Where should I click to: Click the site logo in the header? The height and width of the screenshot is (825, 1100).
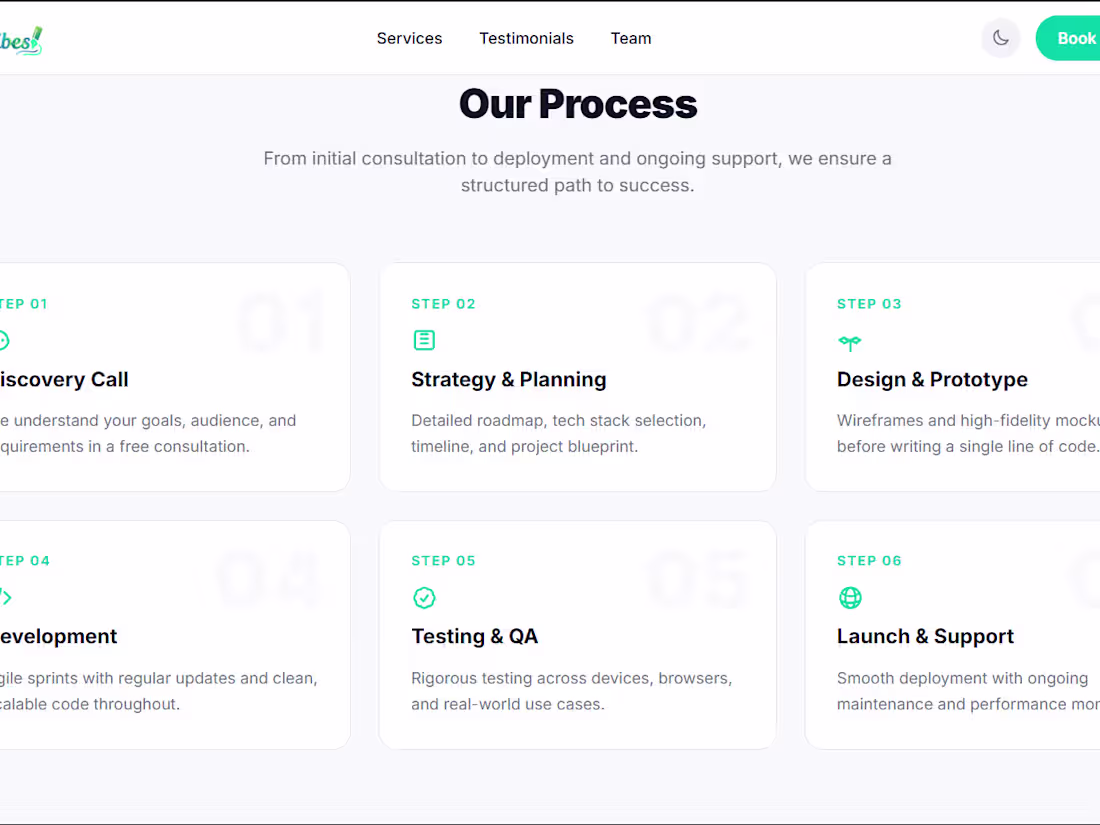[x=20, y=41]
